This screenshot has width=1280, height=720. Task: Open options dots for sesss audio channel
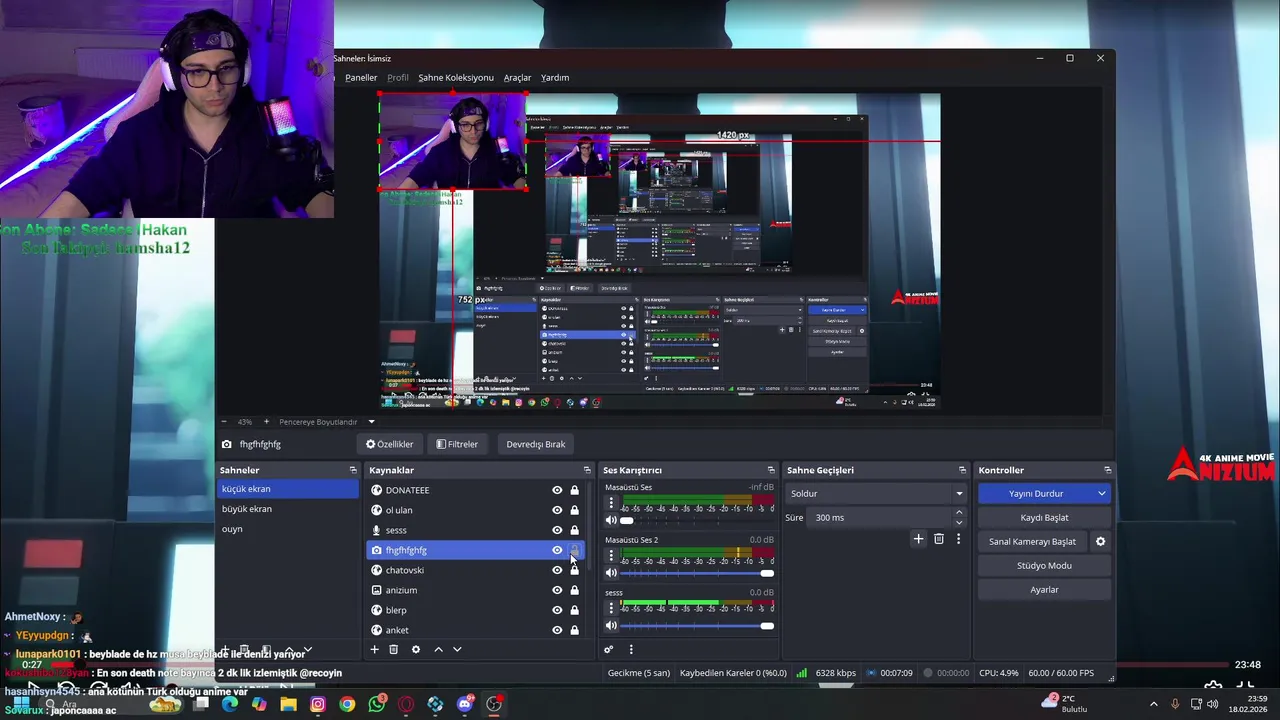point(611,608)
